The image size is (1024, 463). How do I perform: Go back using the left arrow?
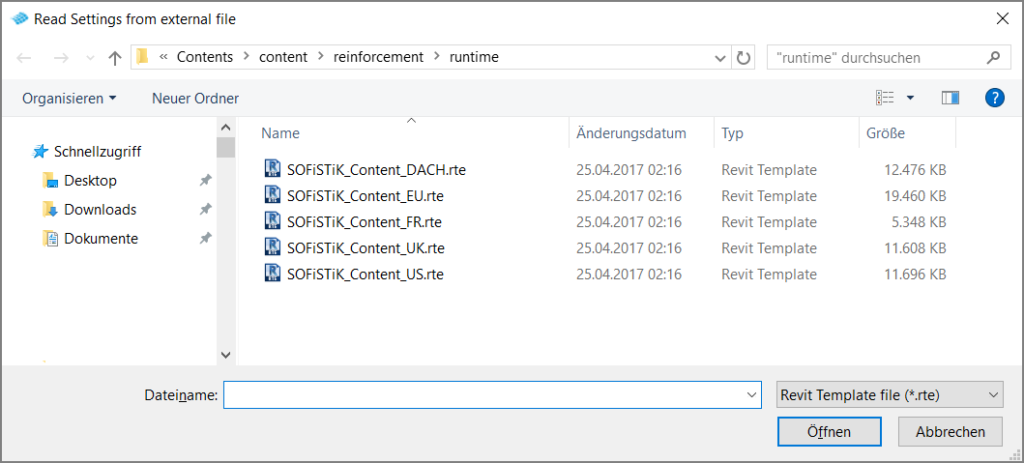coord(24,58)
